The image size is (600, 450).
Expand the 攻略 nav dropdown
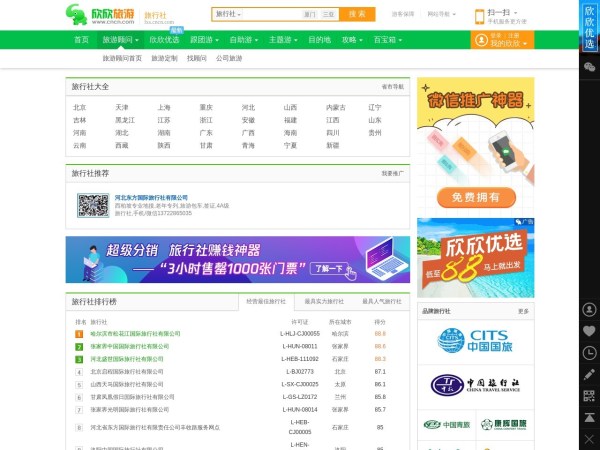pyautogui.click(x=352, y=40)
